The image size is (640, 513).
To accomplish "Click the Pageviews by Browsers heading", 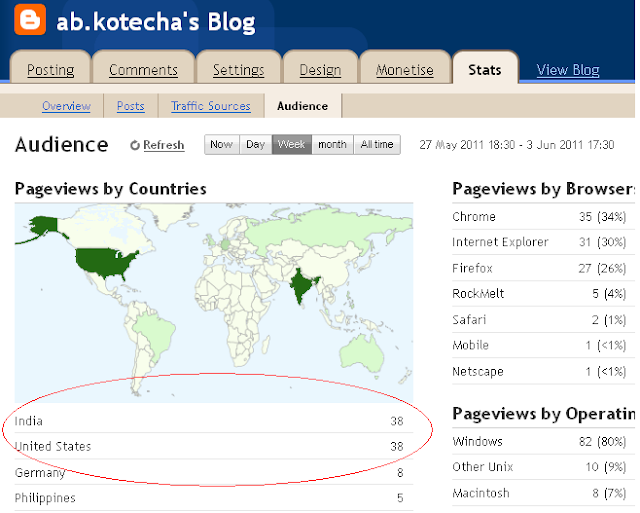I will [x=544, y=189].
